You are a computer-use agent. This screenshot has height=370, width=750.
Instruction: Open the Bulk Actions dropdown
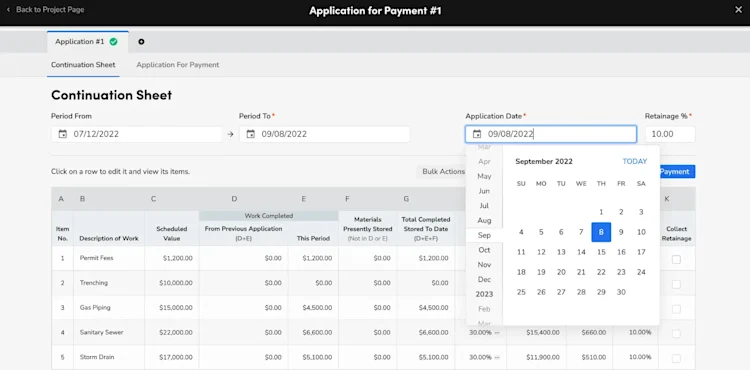click(443, 171)
